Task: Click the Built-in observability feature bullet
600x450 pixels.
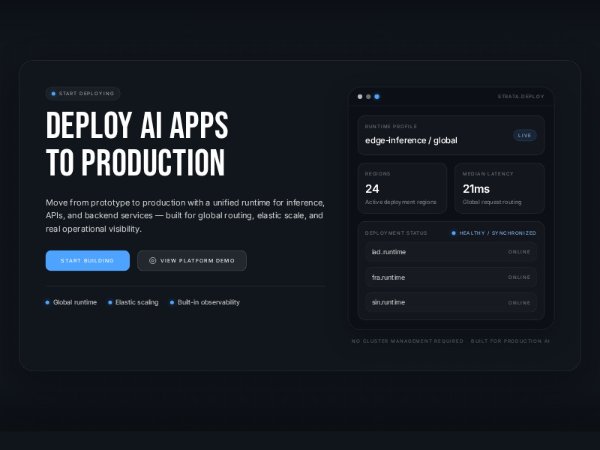Action: (205, 302)
